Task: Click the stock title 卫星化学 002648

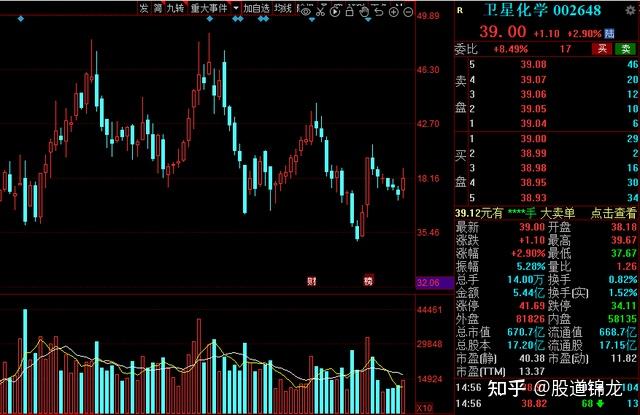Action: [x=542, y=10]
